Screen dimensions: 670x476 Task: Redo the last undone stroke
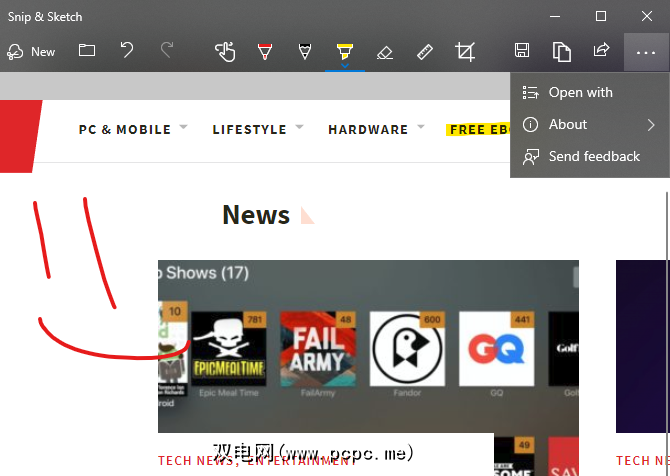click(x=167, y=50)
